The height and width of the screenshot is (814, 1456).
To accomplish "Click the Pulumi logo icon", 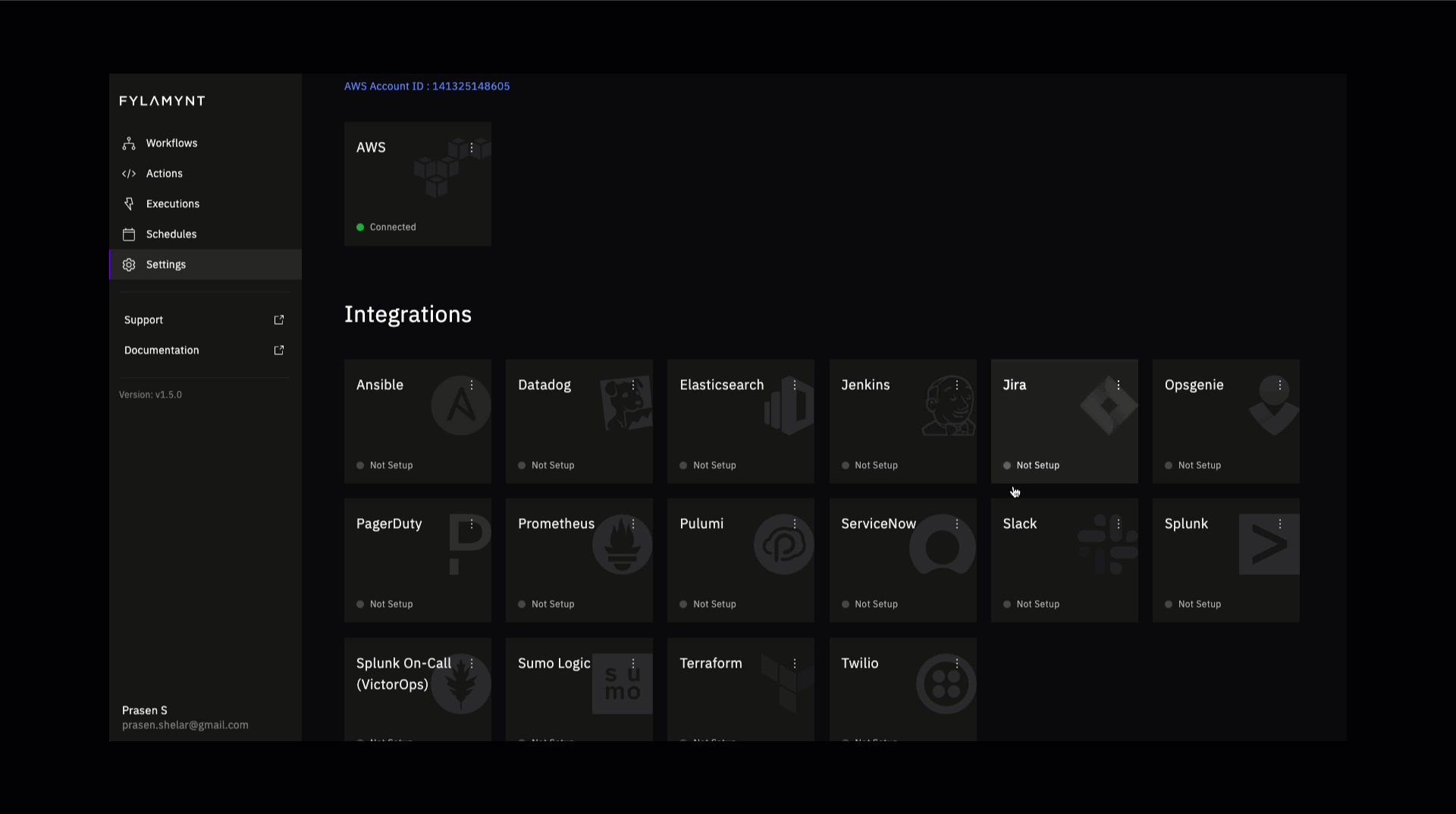I will coord(783,545).
